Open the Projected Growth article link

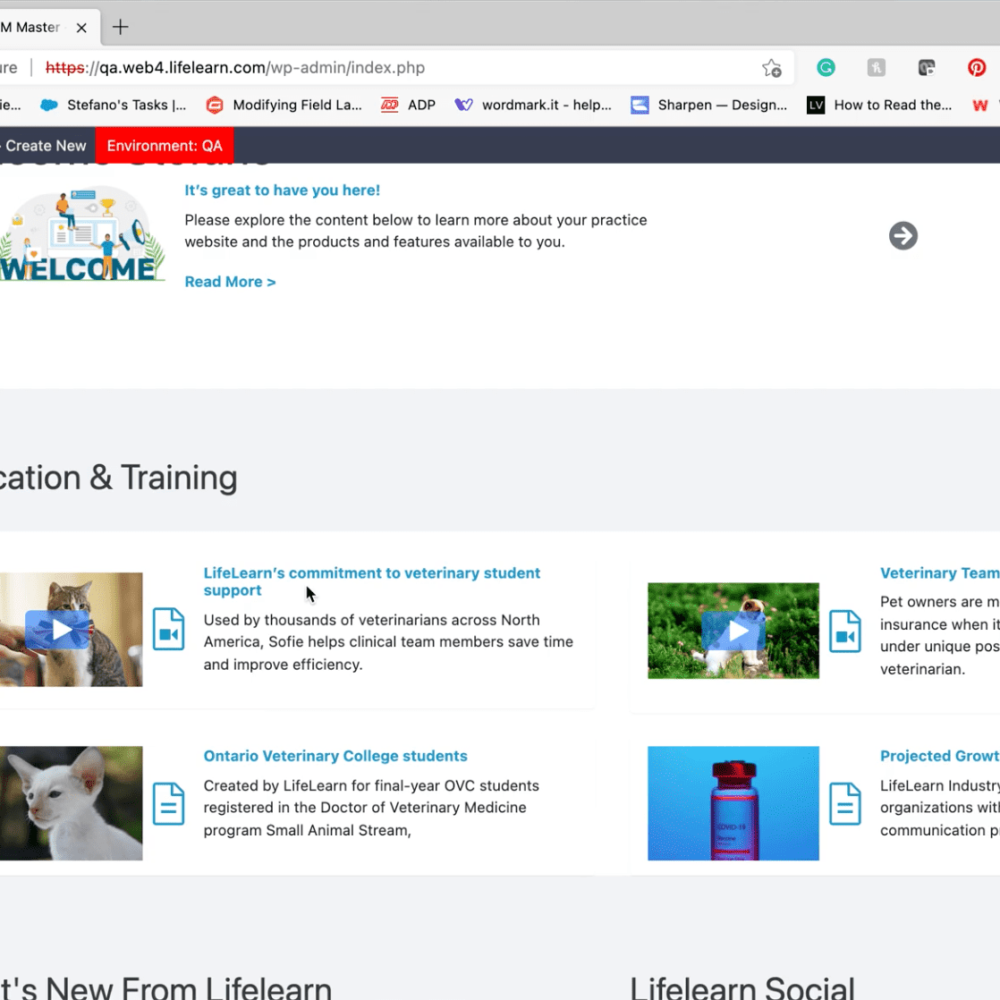[940, 756]
